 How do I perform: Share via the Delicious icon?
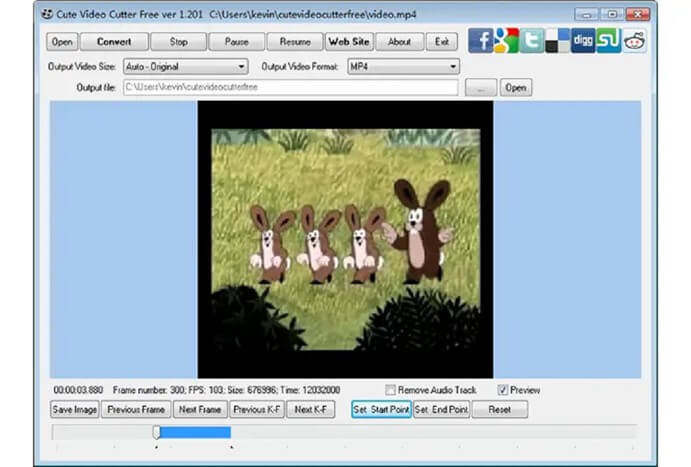pyautogui.click(x=557, y=41)
